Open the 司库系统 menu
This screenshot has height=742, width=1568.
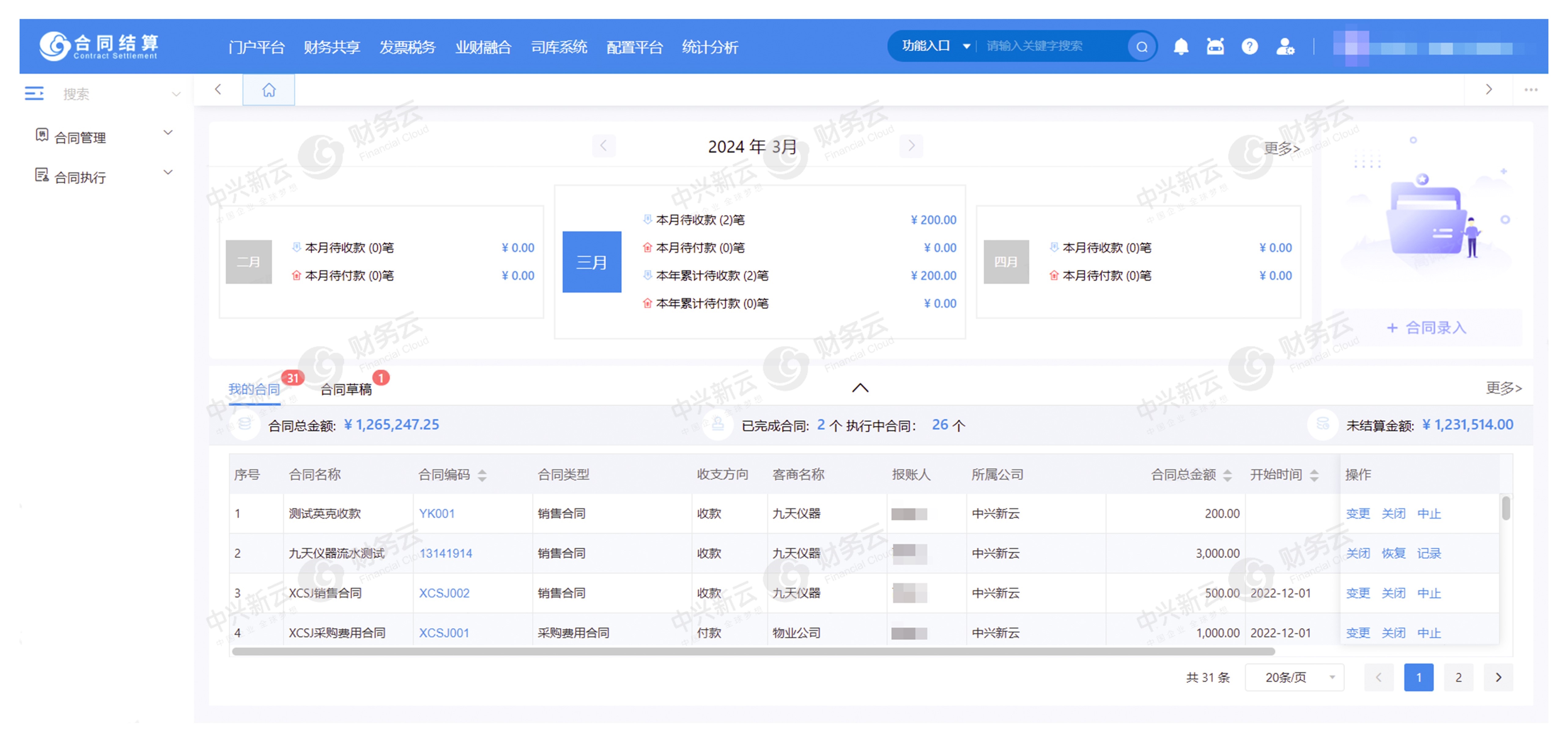pos(559,47)
